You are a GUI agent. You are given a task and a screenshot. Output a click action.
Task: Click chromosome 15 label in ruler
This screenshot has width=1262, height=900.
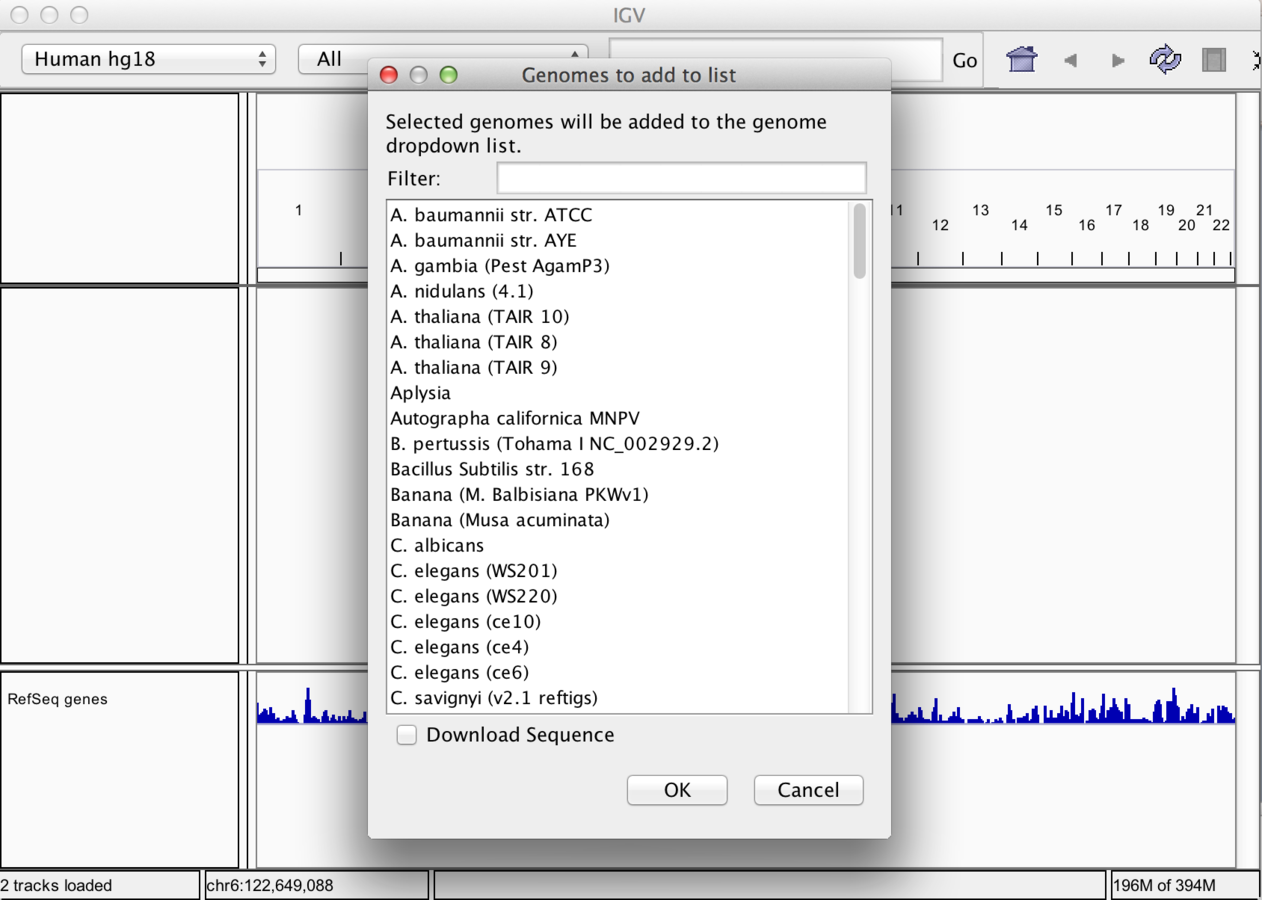1053,210
